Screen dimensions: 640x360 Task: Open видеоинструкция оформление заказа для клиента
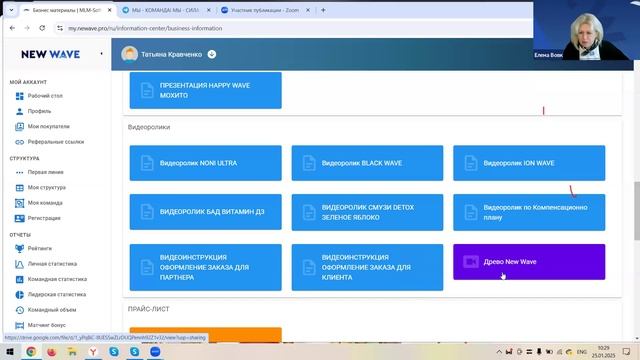pos(367,267)
